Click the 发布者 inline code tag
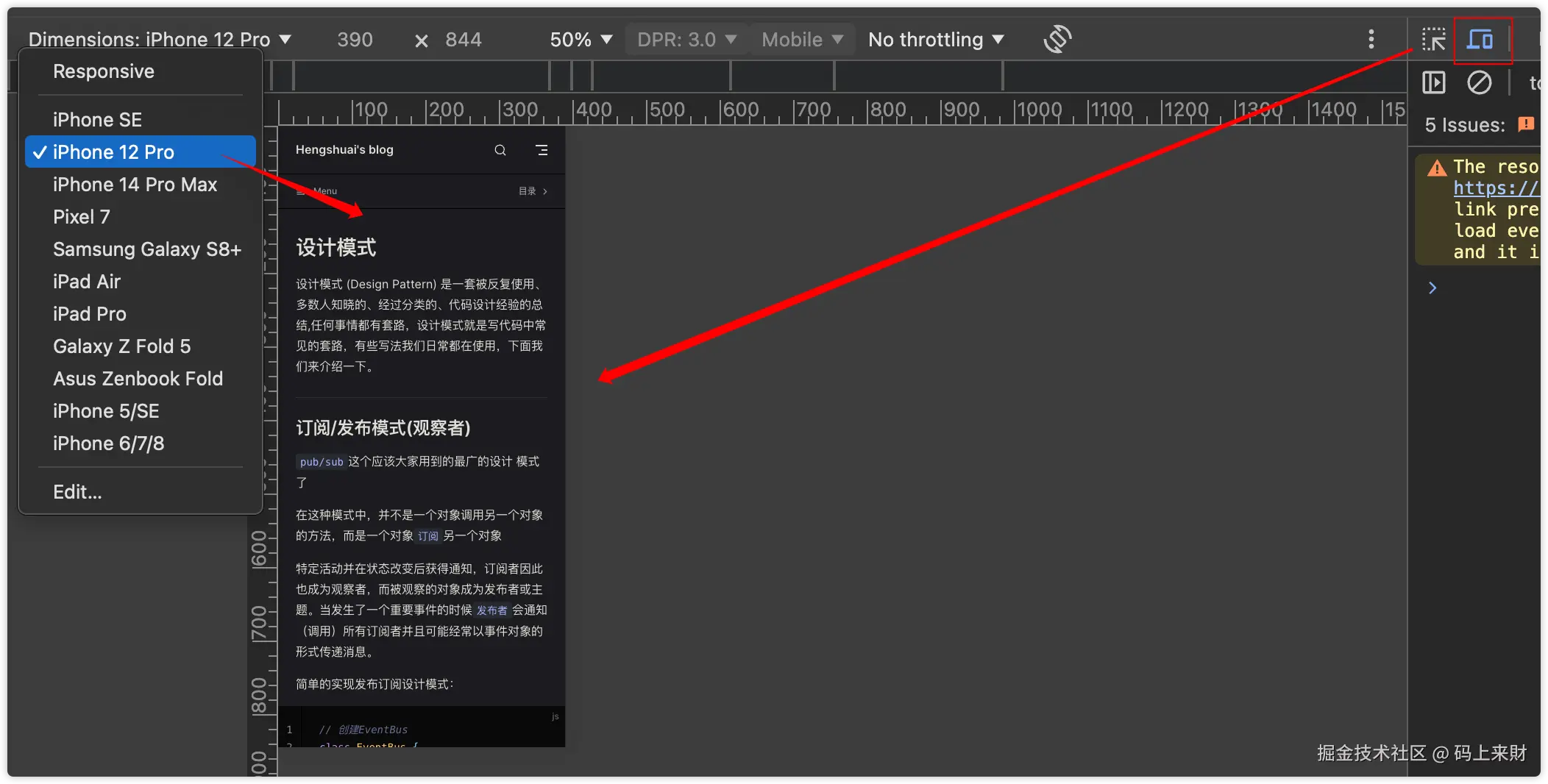This screenshot has height=784, width=1548. pyautogui.click(x=492, y=610)
